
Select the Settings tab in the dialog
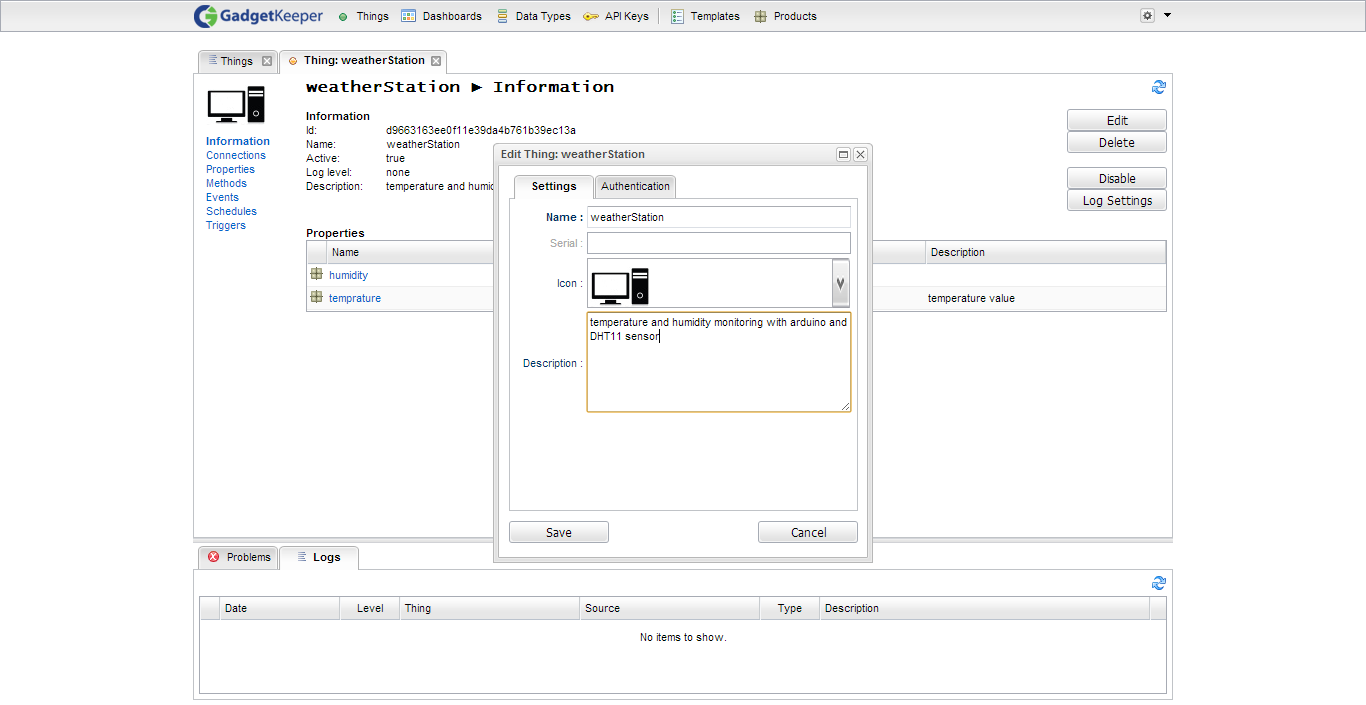[554, 186]
